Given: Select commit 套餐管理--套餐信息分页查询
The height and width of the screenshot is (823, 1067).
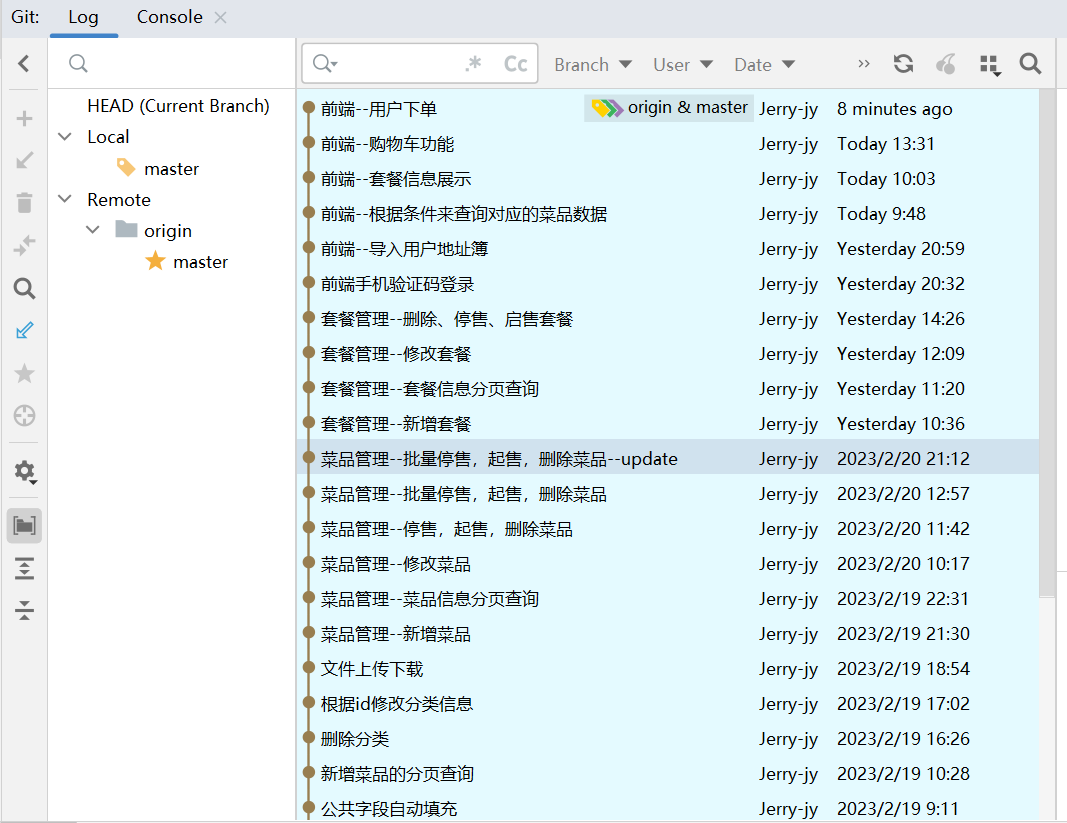Looking at the screenshot, I should (x=668, y=389).
